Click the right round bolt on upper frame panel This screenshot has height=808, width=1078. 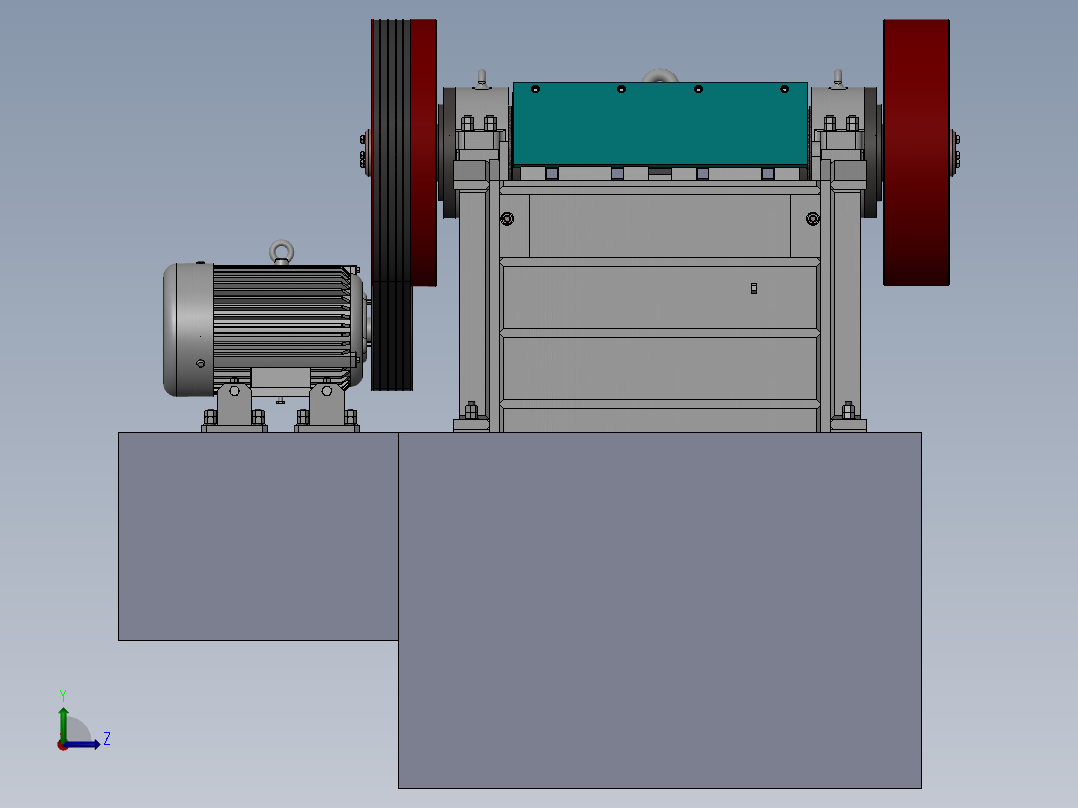813,219
